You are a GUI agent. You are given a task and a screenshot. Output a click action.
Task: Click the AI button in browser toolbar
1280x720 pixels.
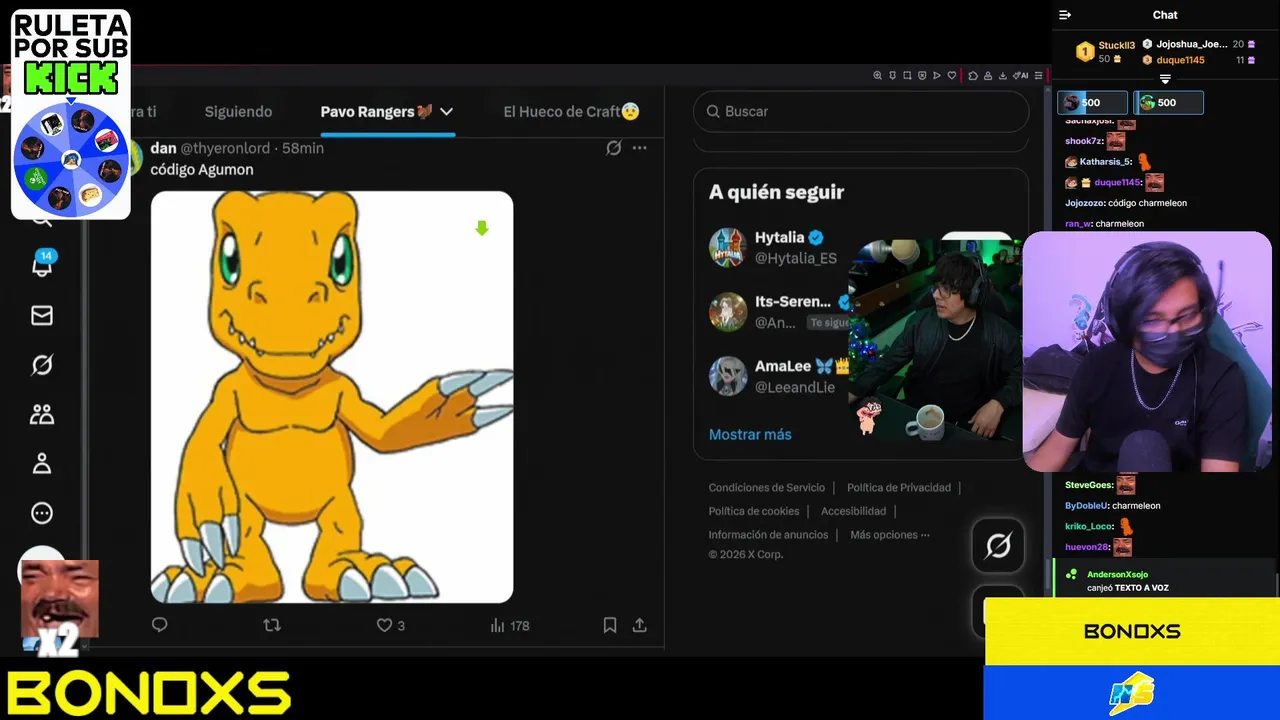pyautogui.click(x=1020, y=75)
